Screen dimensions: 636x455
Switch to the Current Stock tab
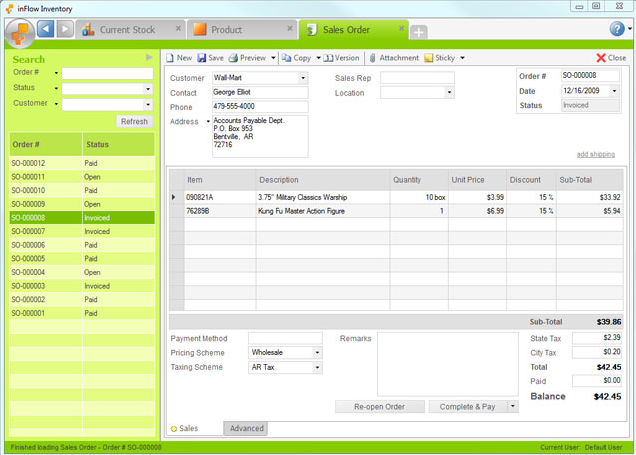tap(128, 30)
